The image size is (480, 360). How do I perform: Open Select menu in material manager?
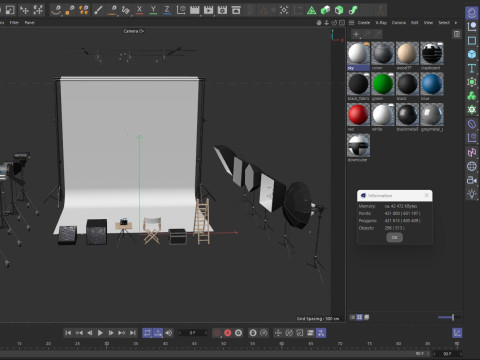(x=444, y=23)
